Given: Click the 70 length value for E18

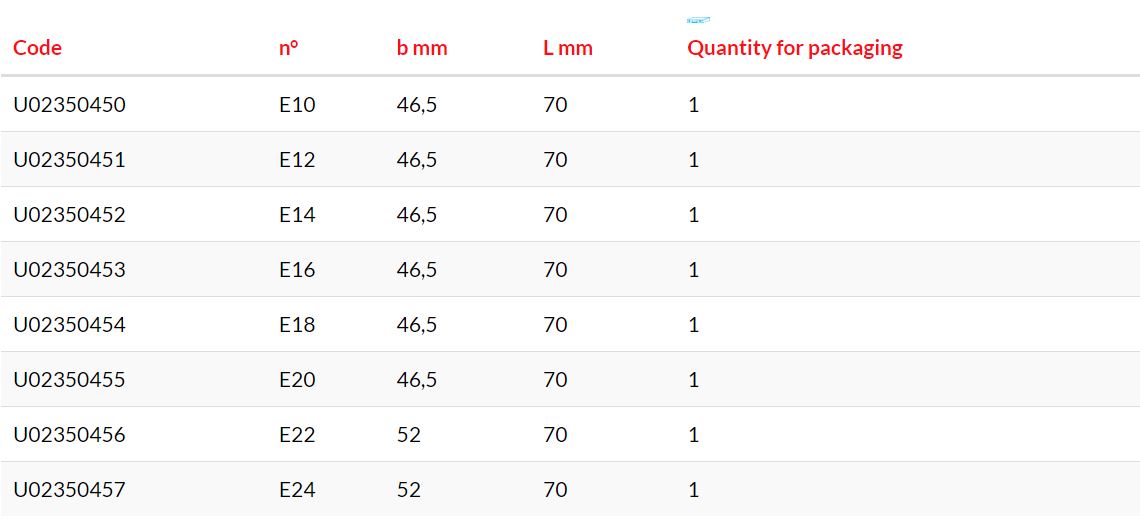Looking at the screenshot, I should pos(555,324).
